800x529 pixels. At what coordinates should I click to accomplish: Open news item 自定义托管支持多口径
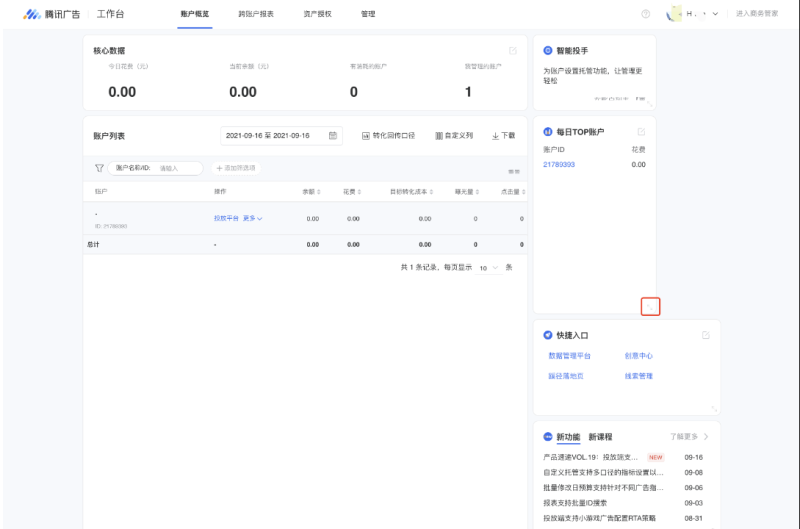coord(603,472)
